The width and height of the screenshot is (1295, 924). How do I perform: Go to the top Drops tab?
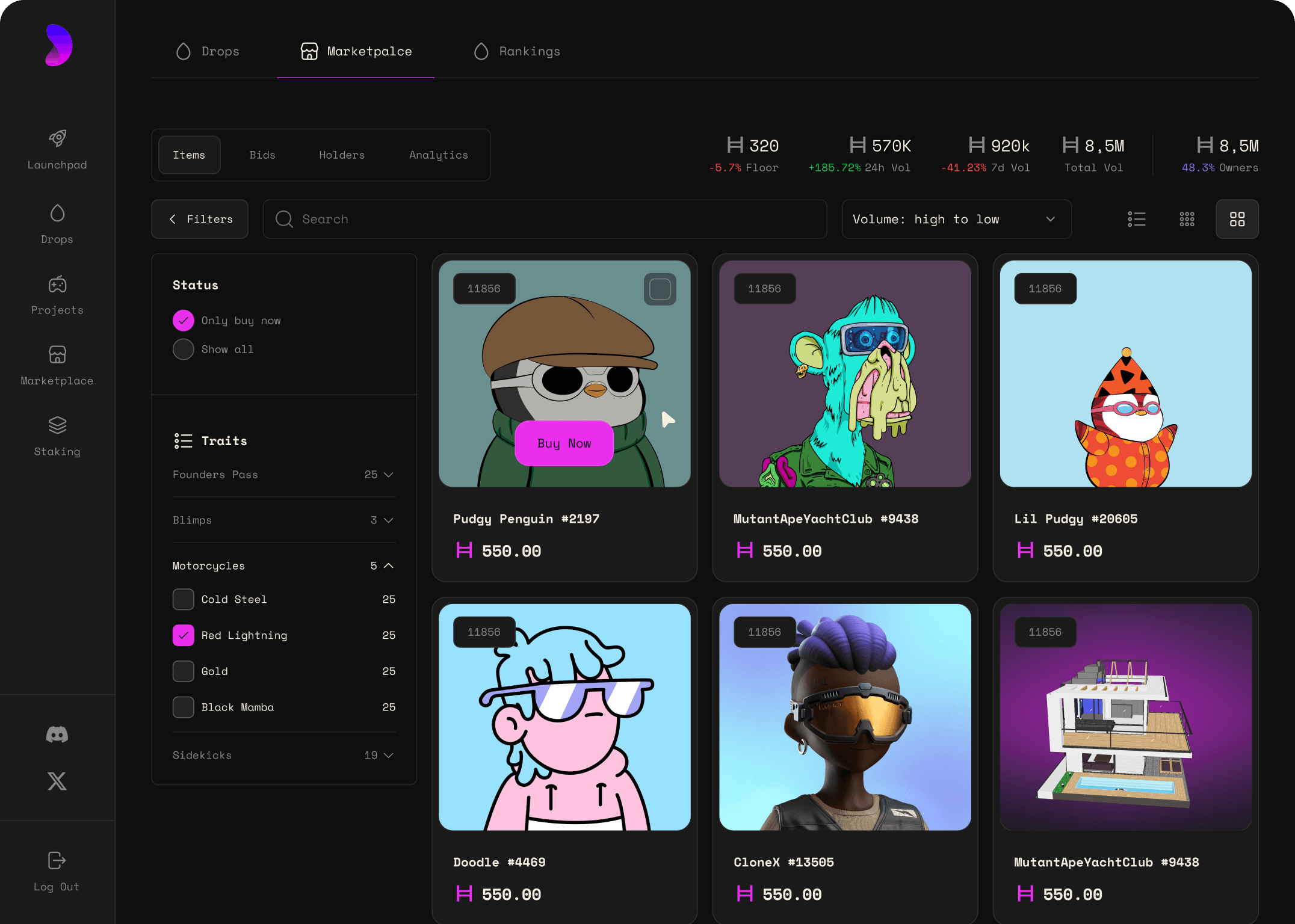click(208, 51)
